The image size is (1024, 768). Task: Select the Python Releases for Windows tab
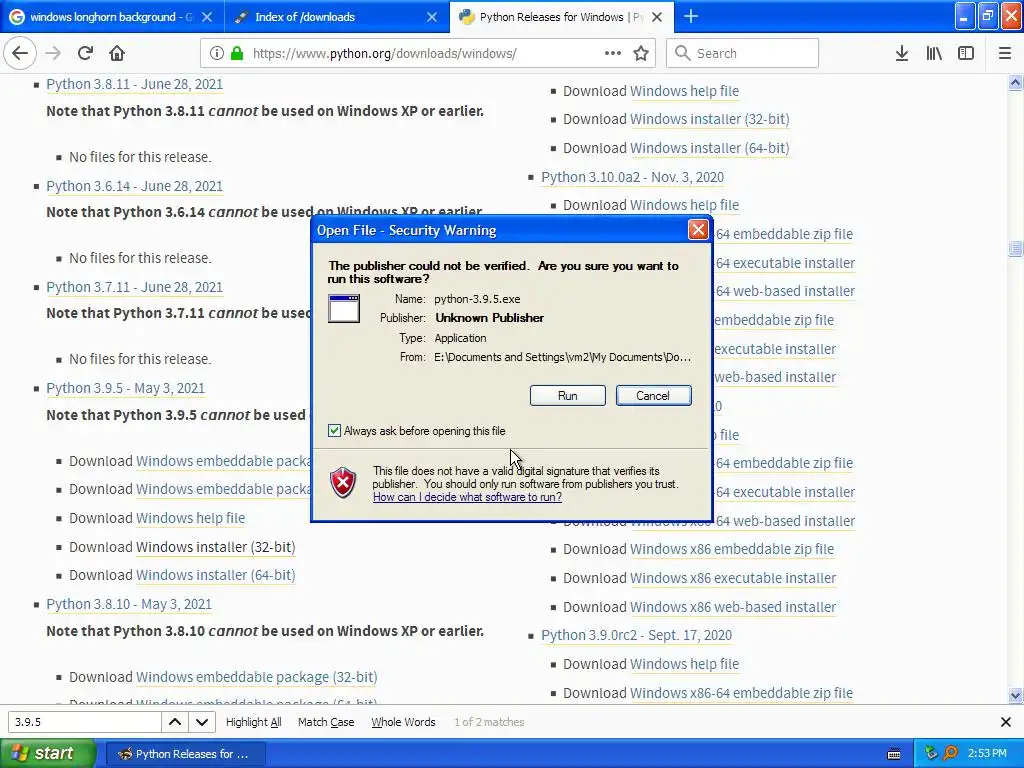562,17
